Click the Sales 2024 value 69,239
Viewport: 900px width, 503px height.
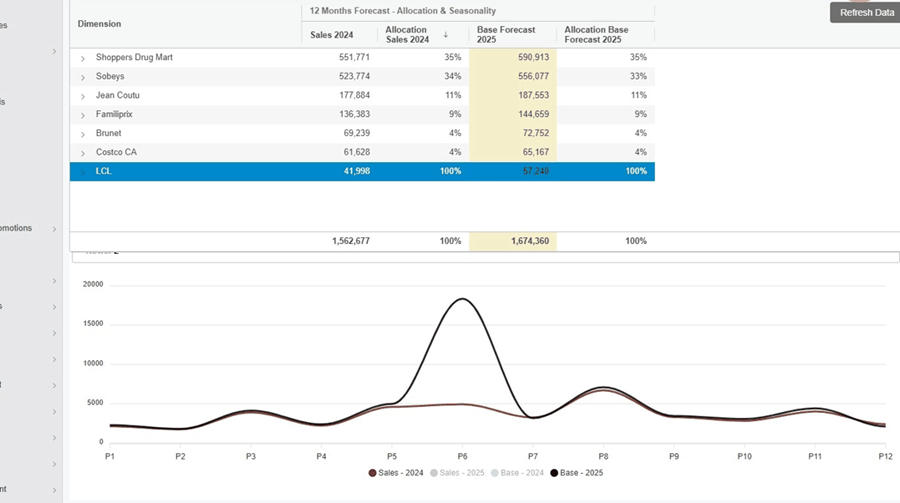[356, 133]
